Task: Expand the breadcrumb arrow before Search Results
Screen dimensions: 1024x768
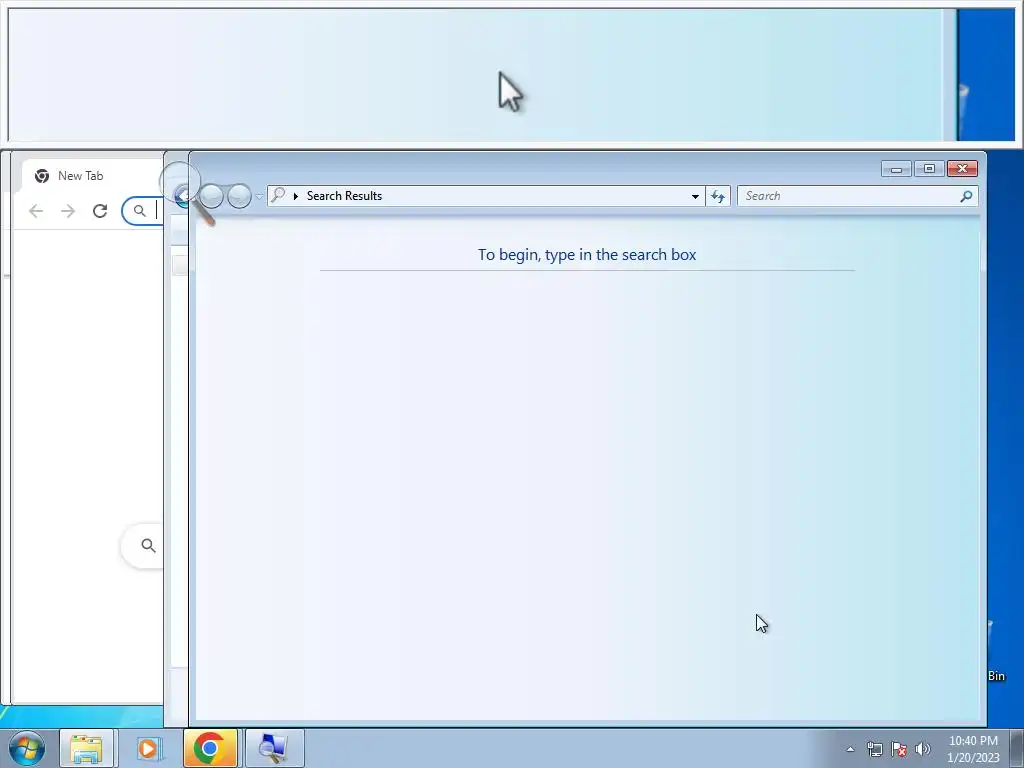Action: tap(296, 196)
